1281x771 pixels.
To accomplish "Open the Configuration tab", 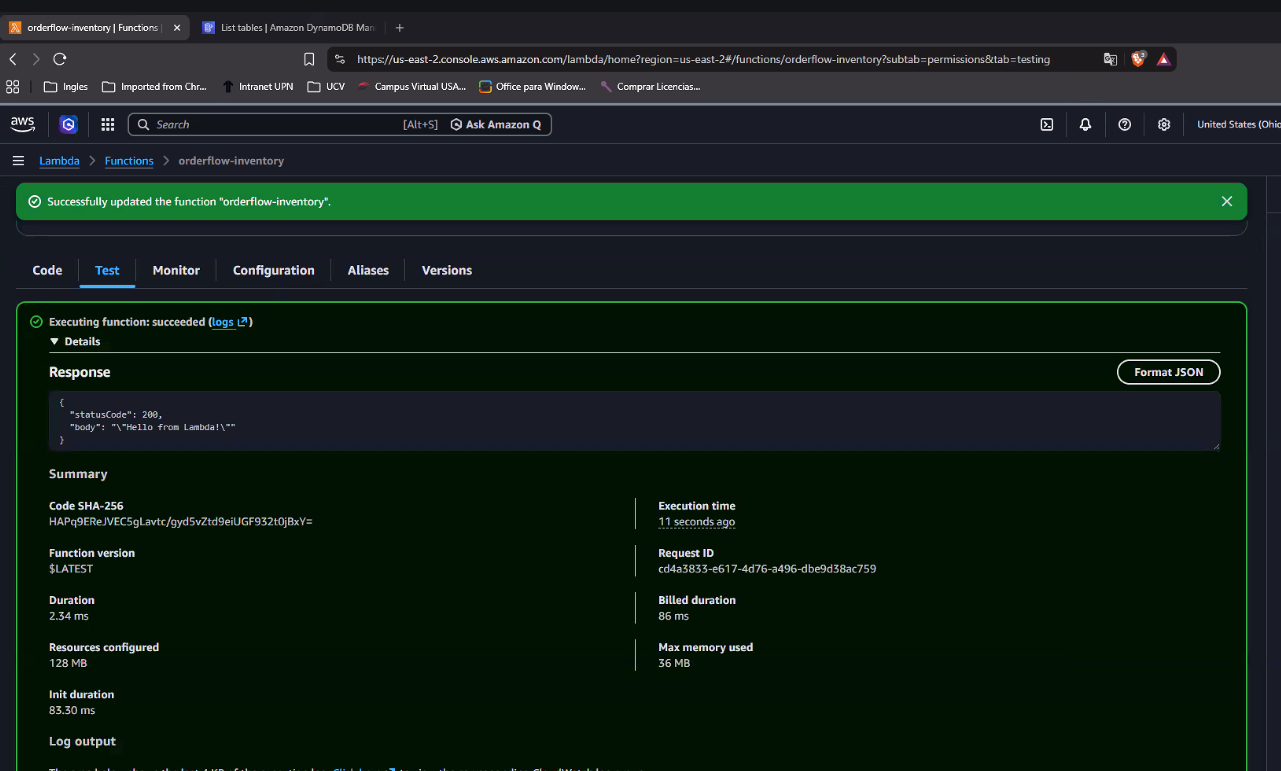I will click(x=274, y=270).
